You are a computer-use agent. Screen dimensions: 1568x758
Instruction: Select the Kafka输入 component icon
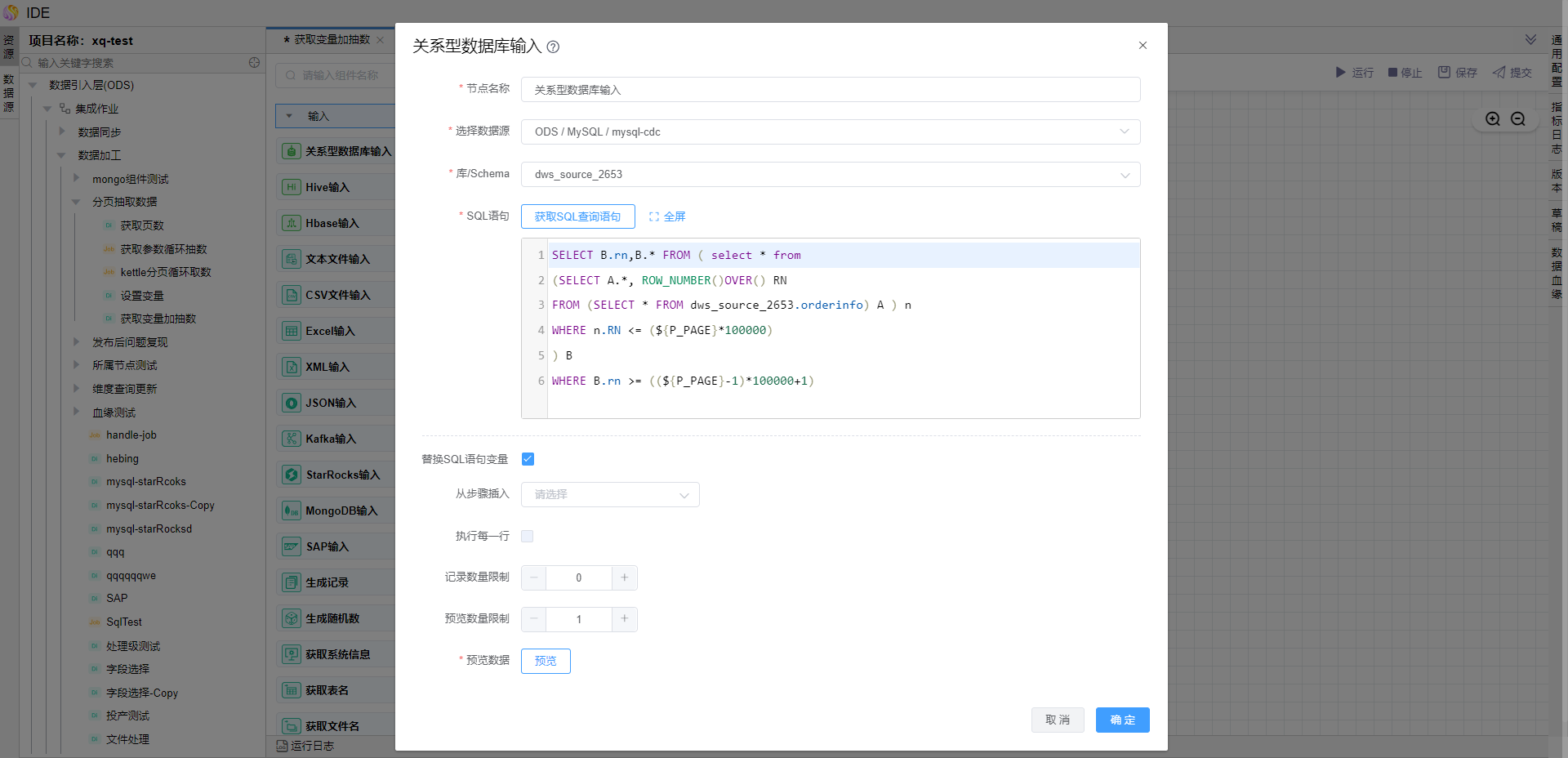coord(292,439)
